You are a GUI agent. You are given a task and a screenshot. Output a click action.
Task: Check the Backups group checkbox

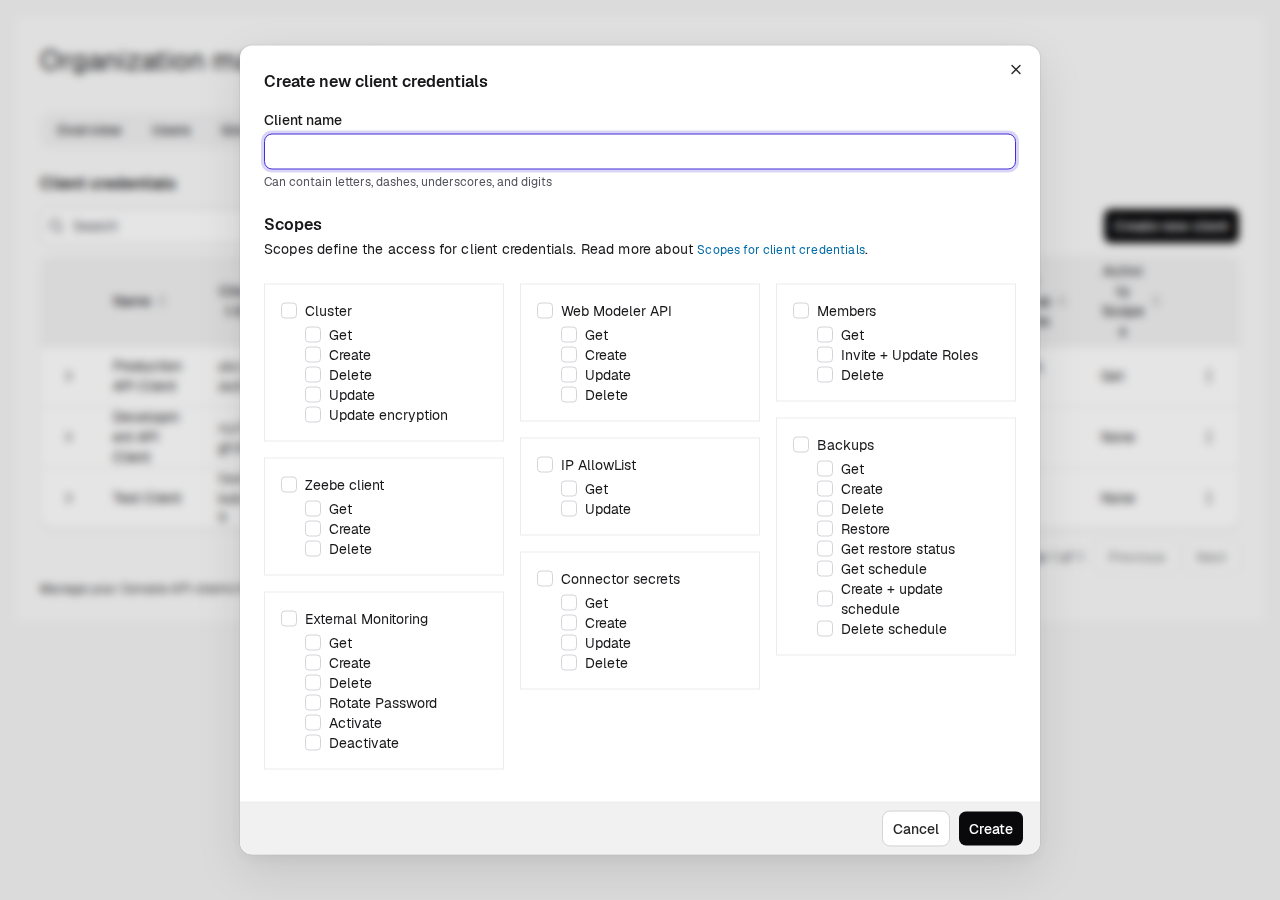coord(801,445)
